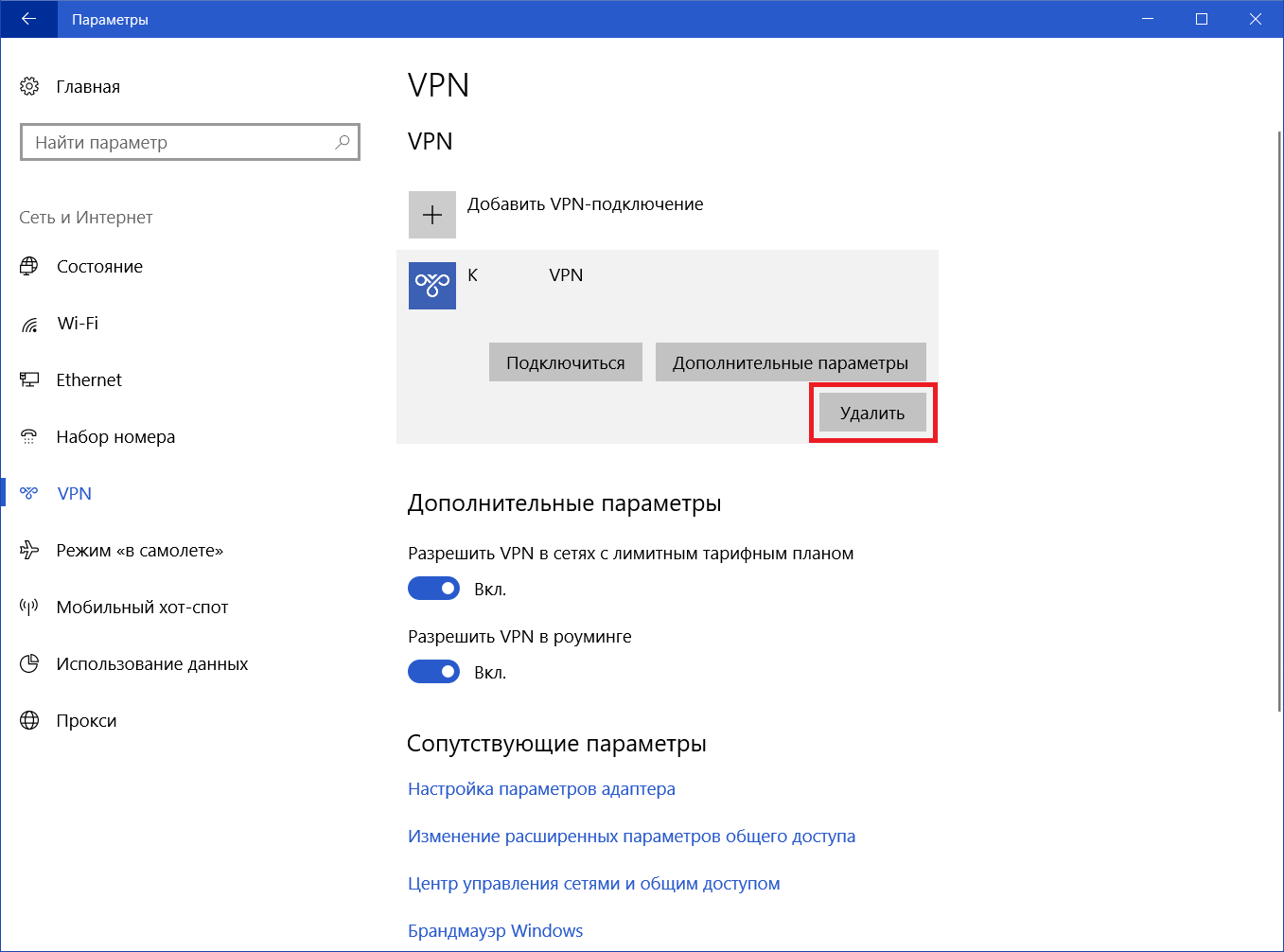The image size is (1284, 952).
Task: Click the plus icon to add VPN
Action: [432, 215]
